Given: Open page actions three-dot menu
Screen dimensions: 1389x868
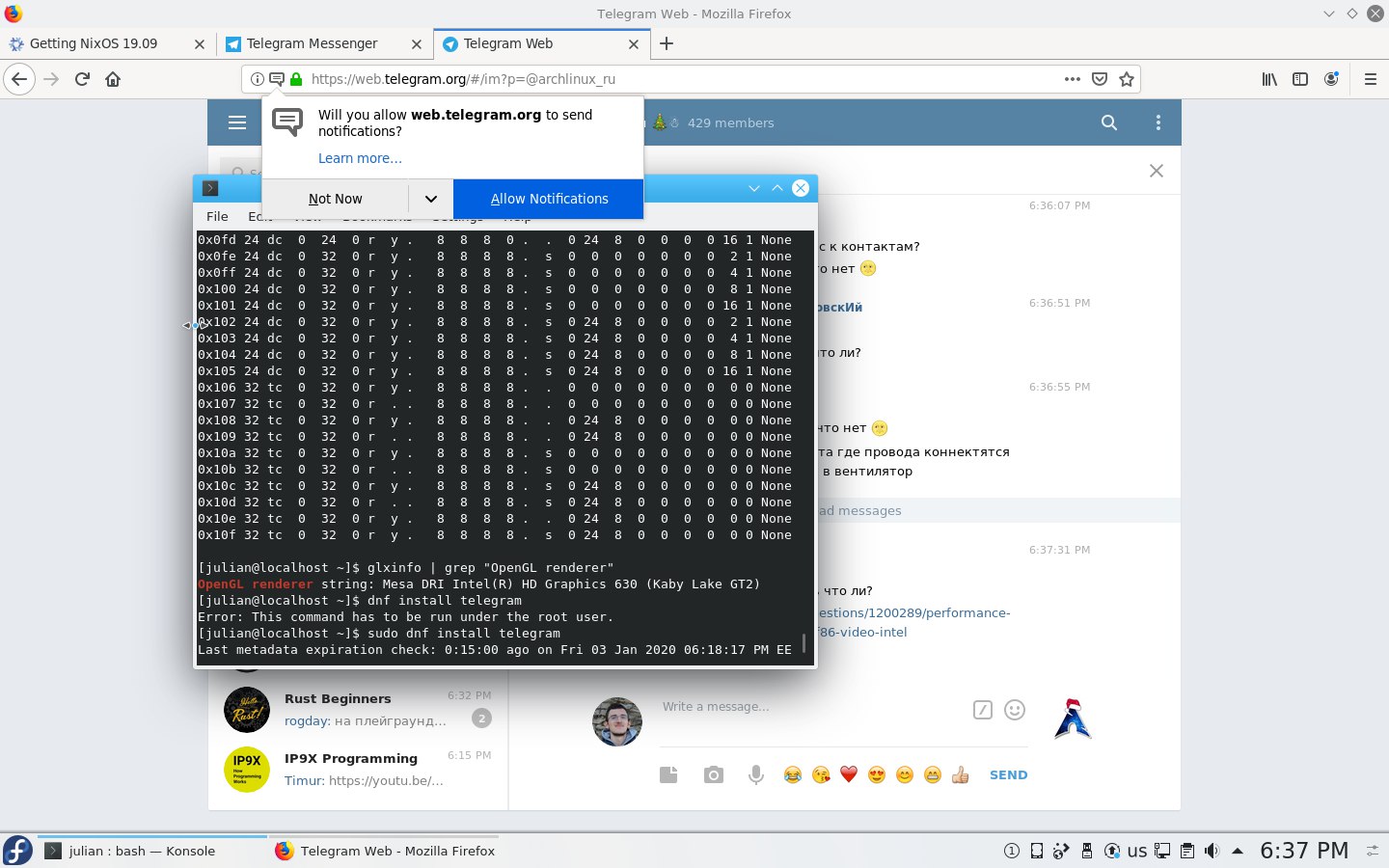Looking at the screenshot, I should point(1072,79).
